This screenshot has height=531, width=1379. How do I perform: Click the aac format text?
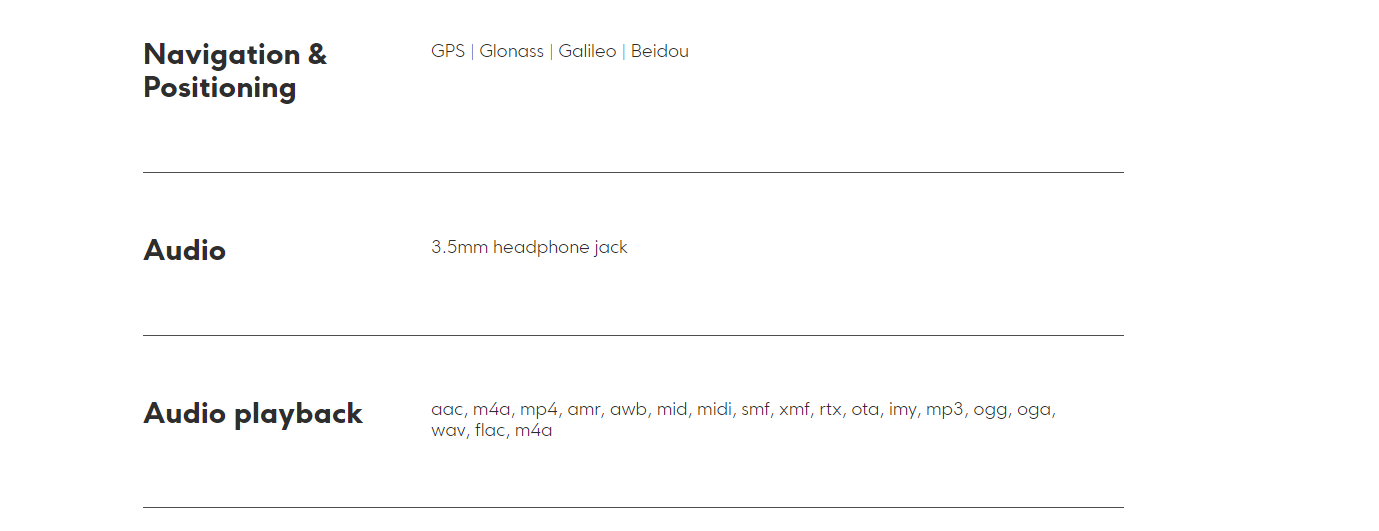(447, 409)
